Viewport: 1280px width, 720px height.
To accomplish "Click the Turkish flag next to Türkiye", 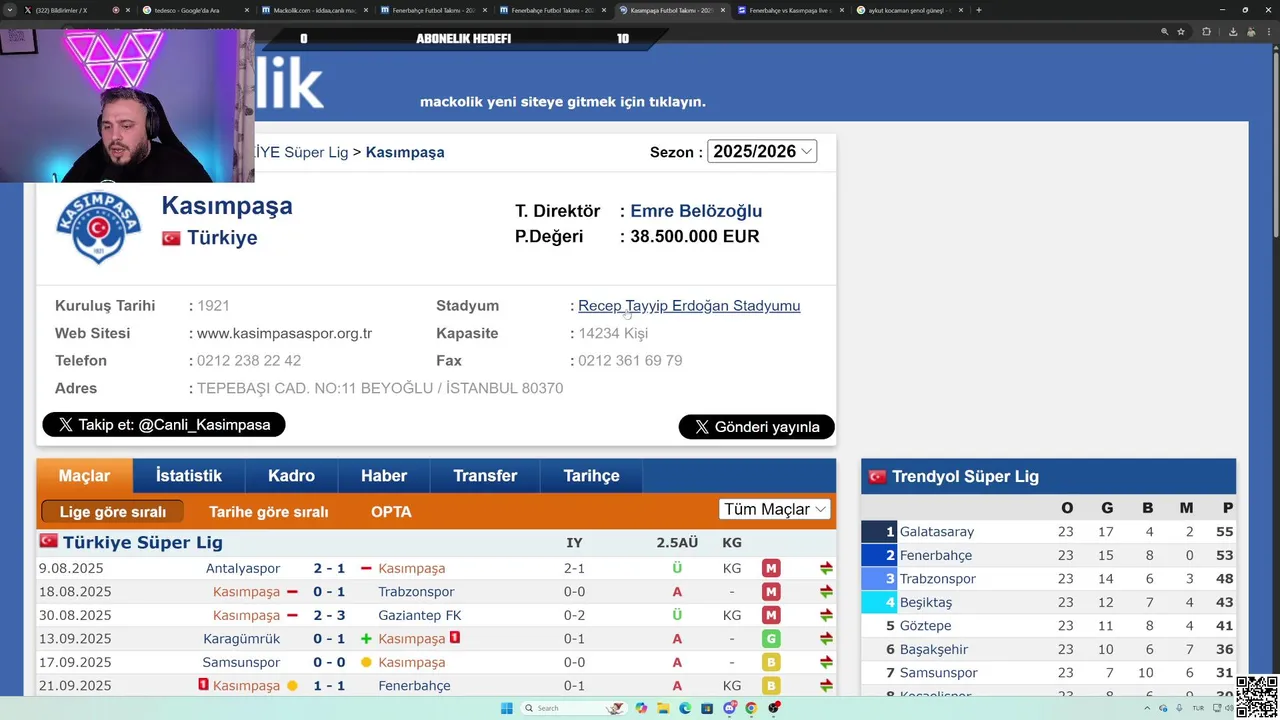I will (x=171, y=238).
